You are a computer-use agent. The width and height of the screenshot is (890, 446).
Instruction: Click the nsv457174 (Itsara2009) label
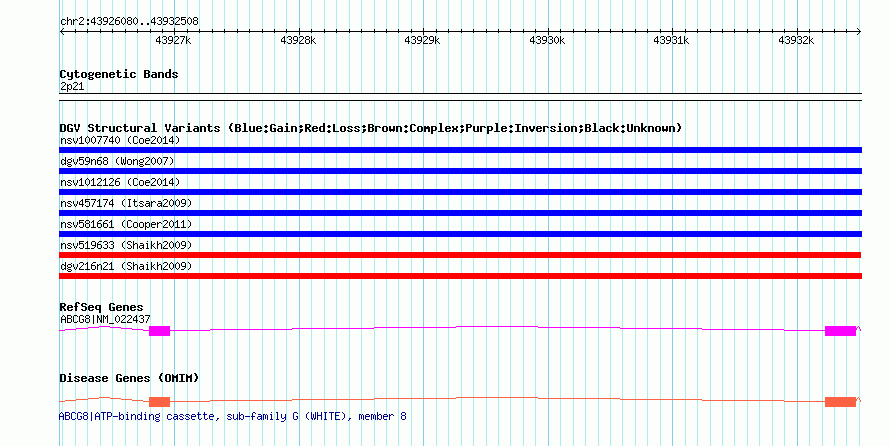(126, 203)
